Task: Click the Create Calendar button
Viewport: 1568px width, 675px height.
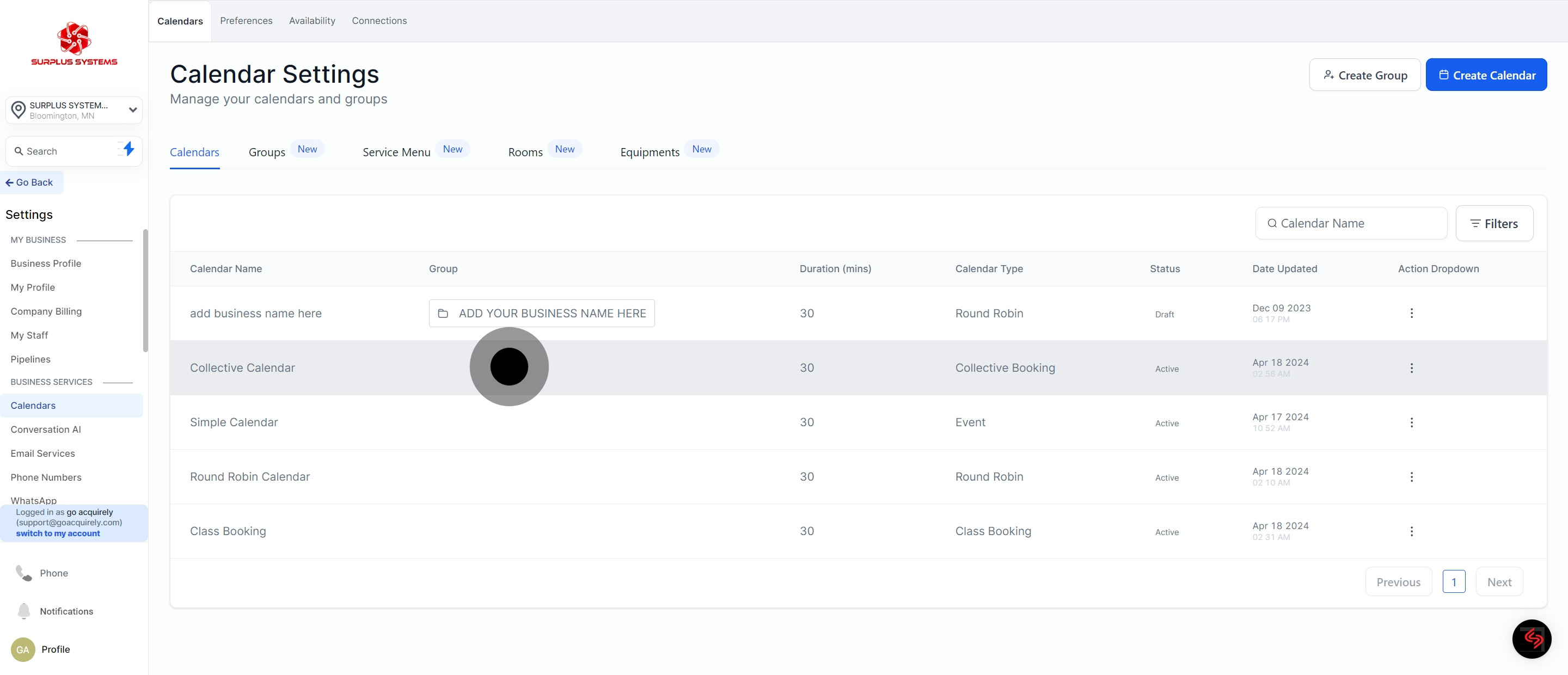Action: point(1486,75)
